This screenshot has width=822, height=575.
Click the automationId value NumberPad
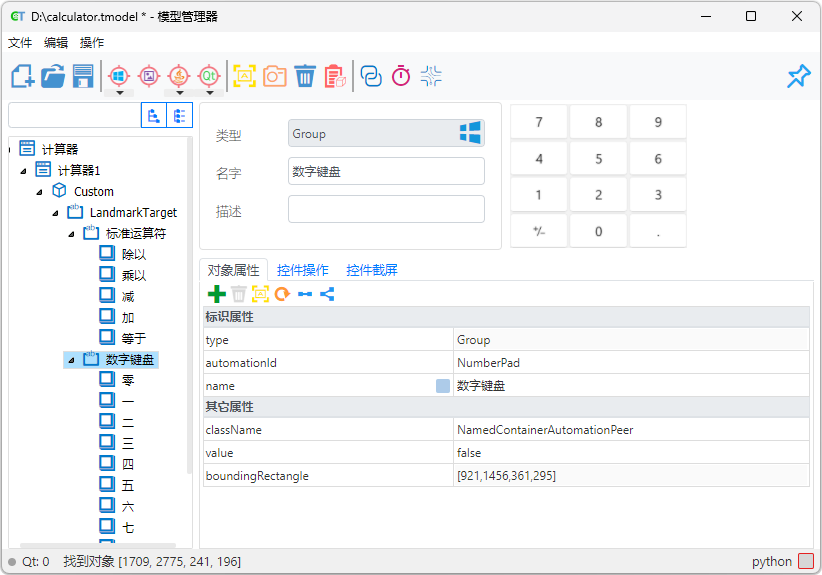click(x=631, y=363)
